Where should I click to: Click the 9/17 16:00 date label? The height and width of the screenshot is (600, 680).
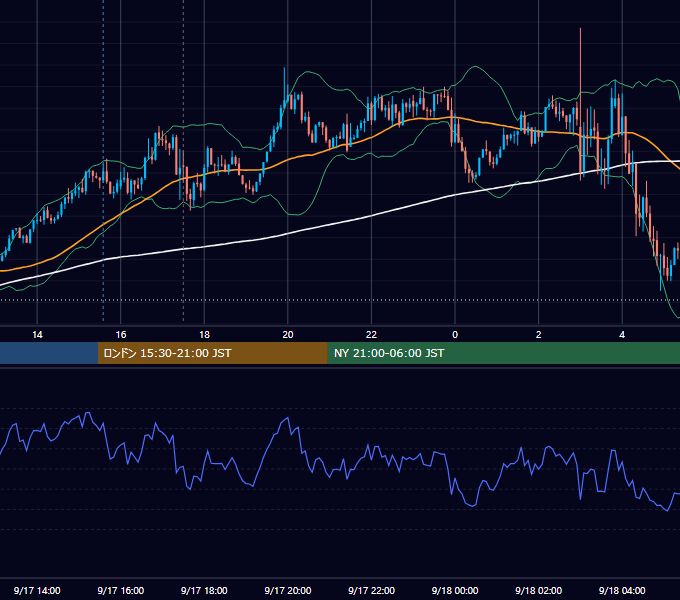click(121, 590)
